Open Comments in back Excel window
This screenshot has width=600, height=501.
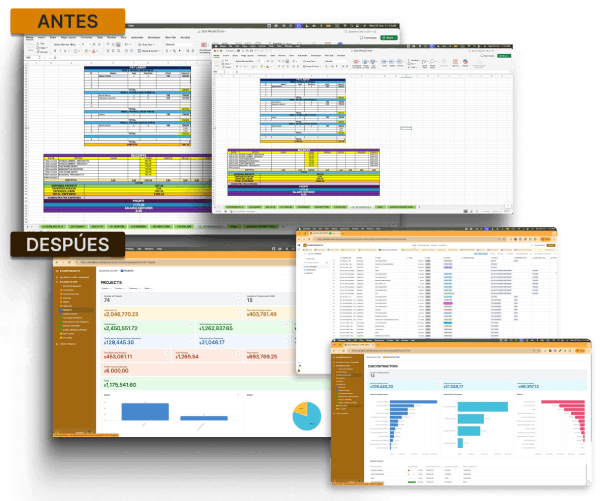(x=368, y=38)
